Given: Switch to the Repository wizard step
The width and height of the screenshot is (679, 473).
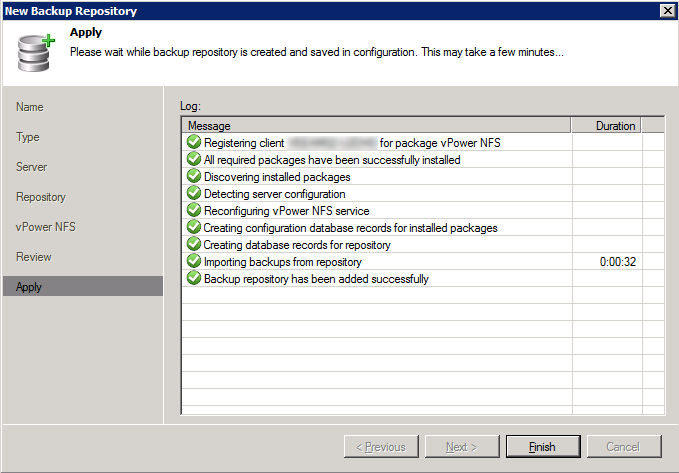Looking at the screenshot, I should 41,197.
